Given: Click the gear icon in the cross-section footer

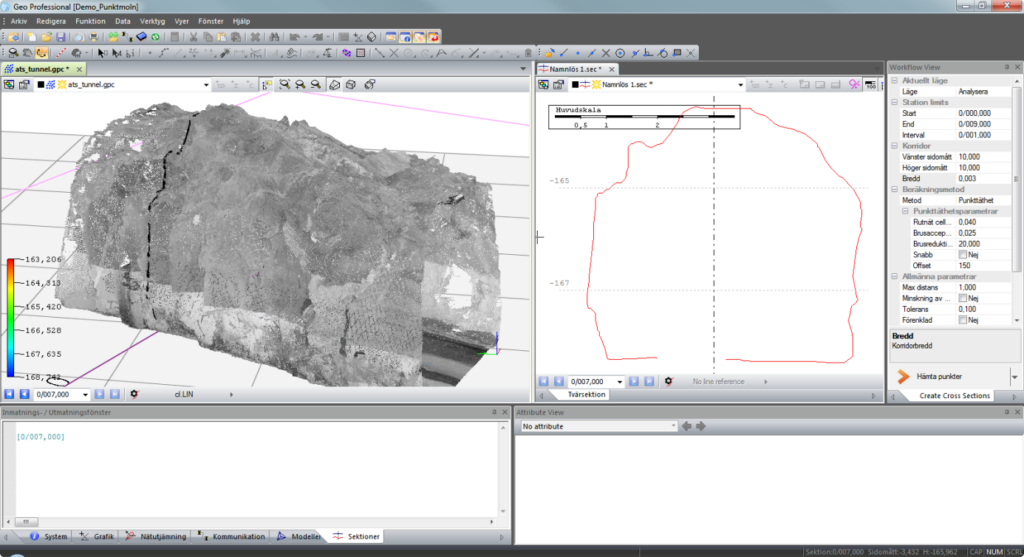Looking at the screenshot, I should click(x=668, y=381).
